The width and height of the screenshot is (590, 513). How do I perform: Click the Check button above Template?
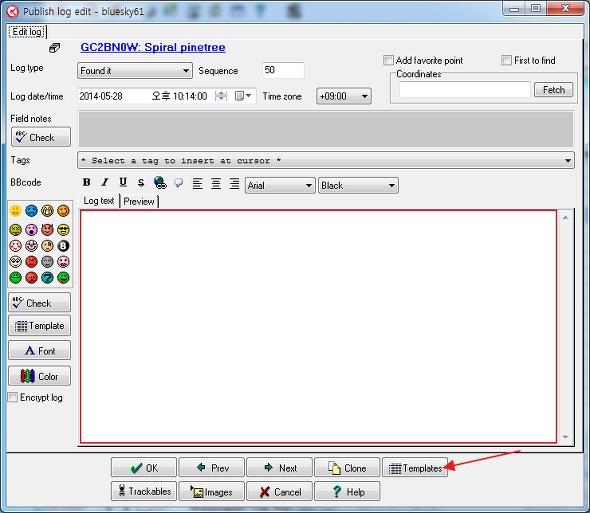click(39, 303)
